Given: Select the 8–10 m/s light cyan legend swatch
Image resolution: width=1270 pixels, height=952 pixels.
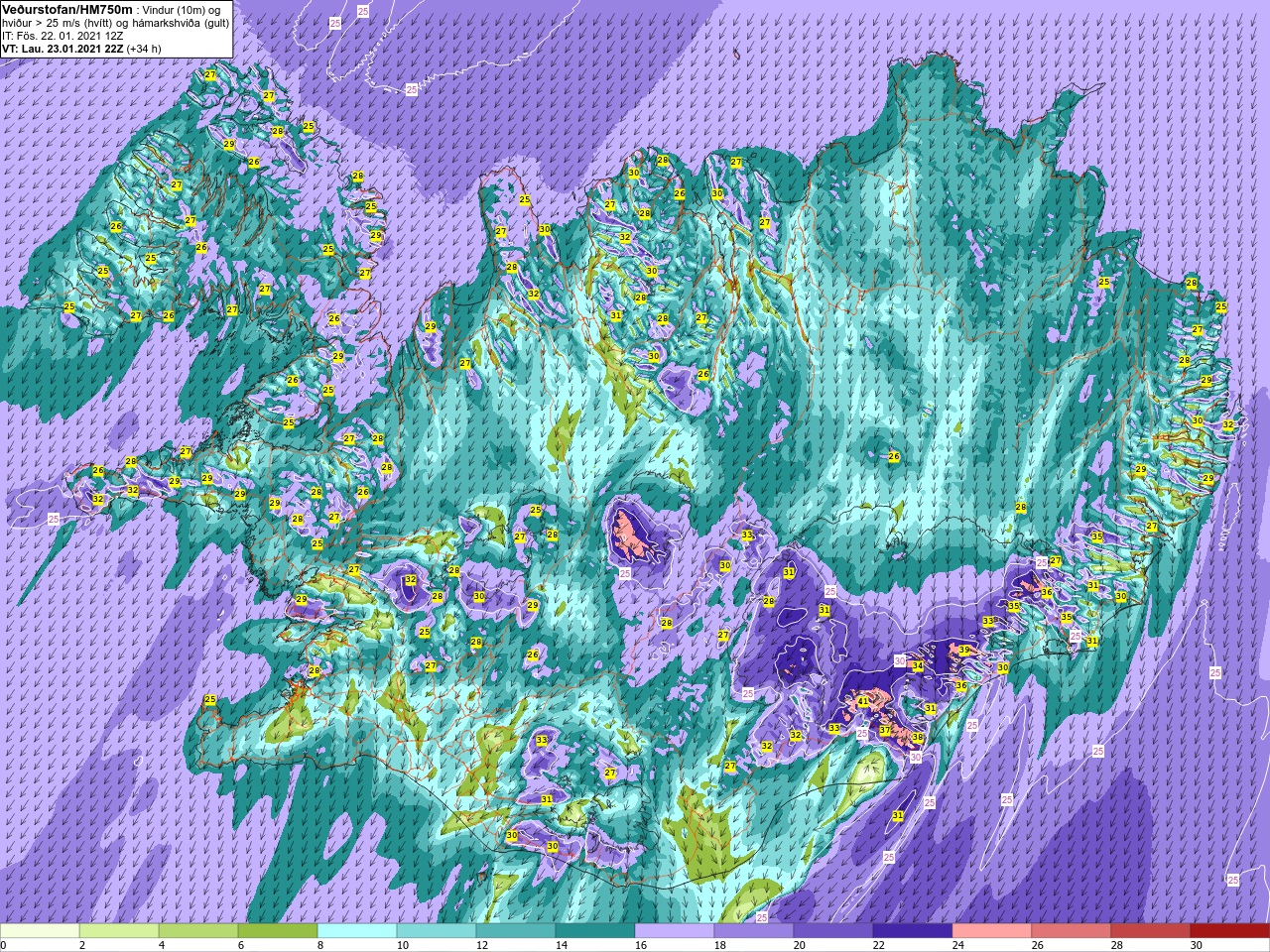Looking at the screenshot, I should 357,931.
